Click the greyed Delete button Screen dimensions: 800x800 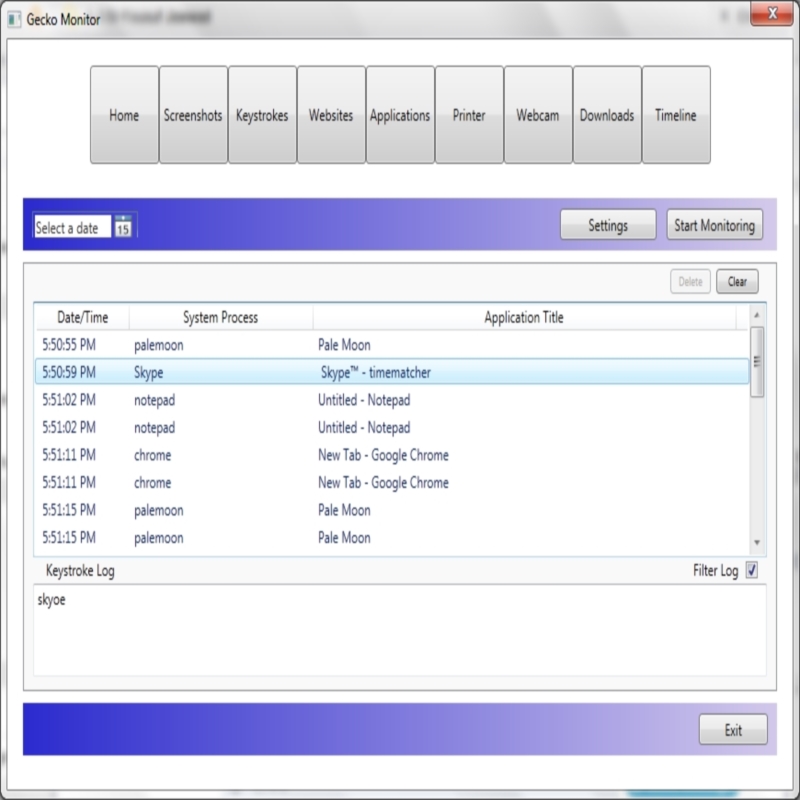[x=690, y=281]
